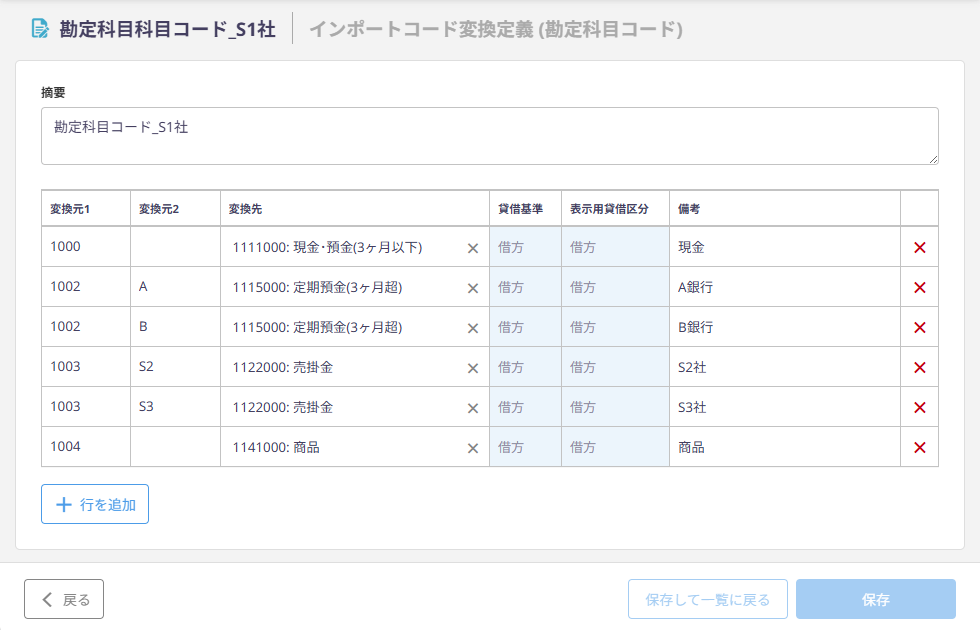Edit the 変換元2 cell containing B
The image size is (980, 630).
[176, 327]
